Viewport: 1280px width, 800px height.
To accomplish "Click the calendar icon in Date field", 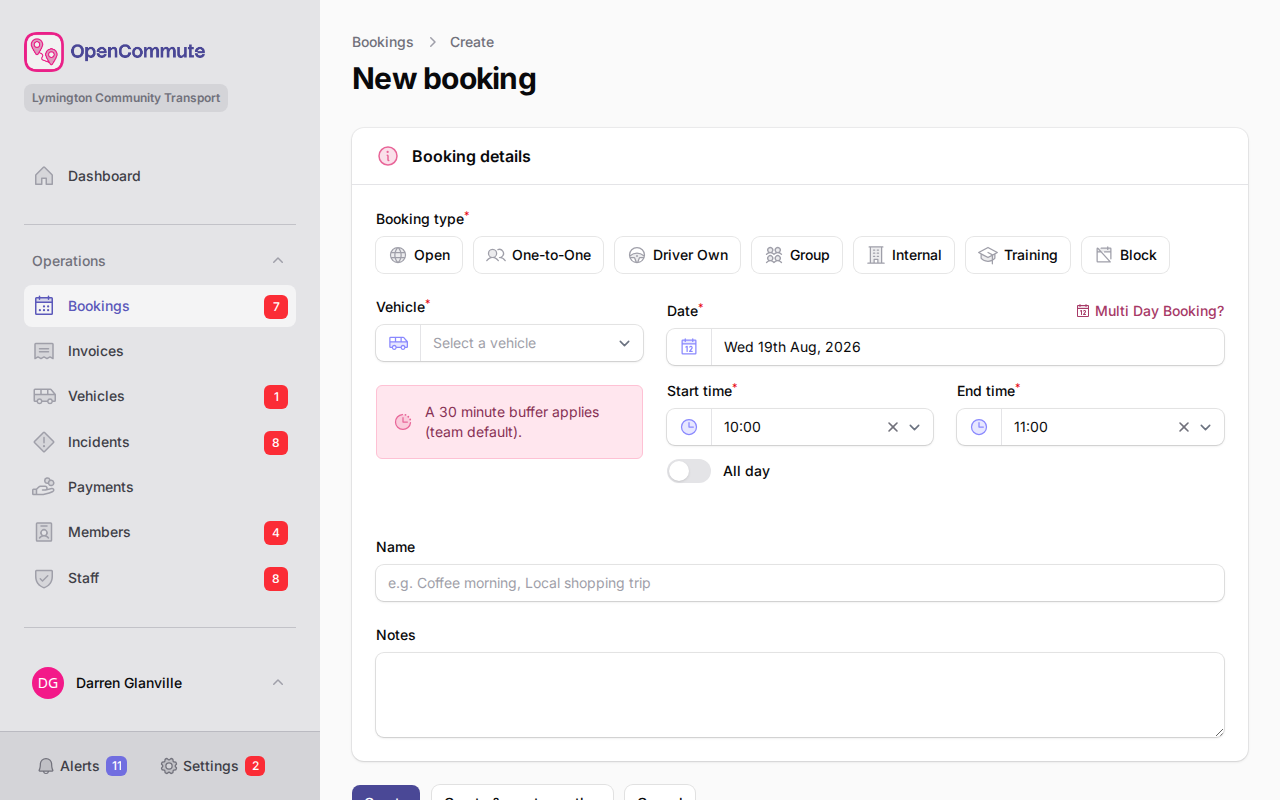I will coord(689,347).
